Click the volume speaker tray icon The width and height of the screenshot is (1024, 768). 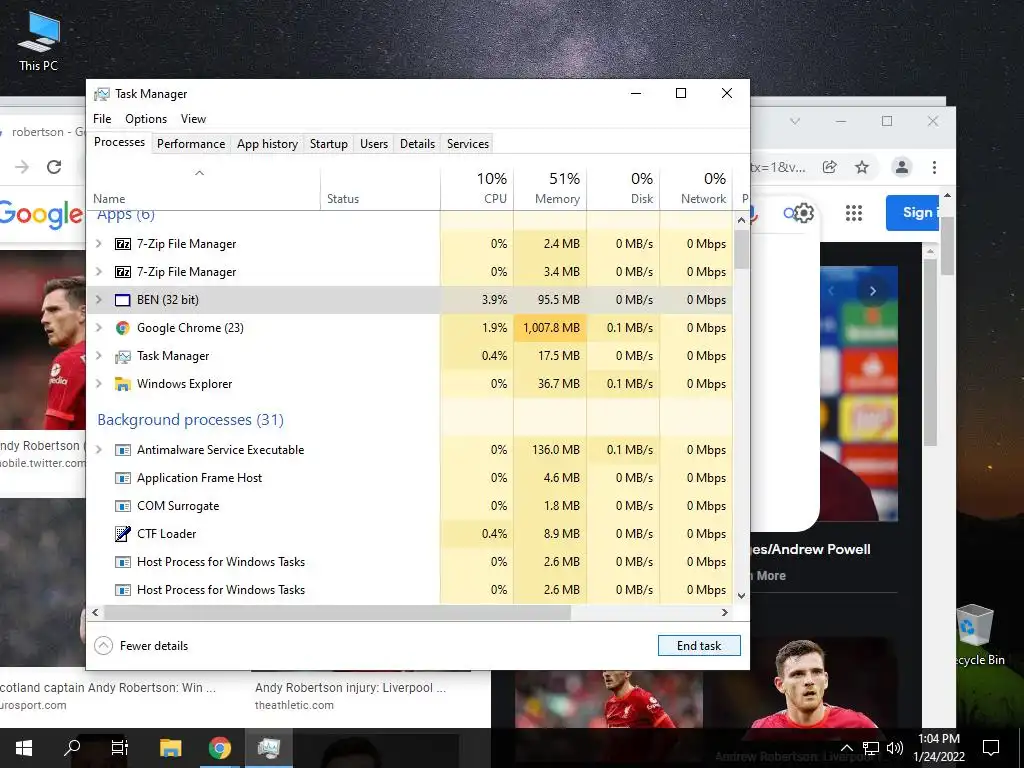895,748
